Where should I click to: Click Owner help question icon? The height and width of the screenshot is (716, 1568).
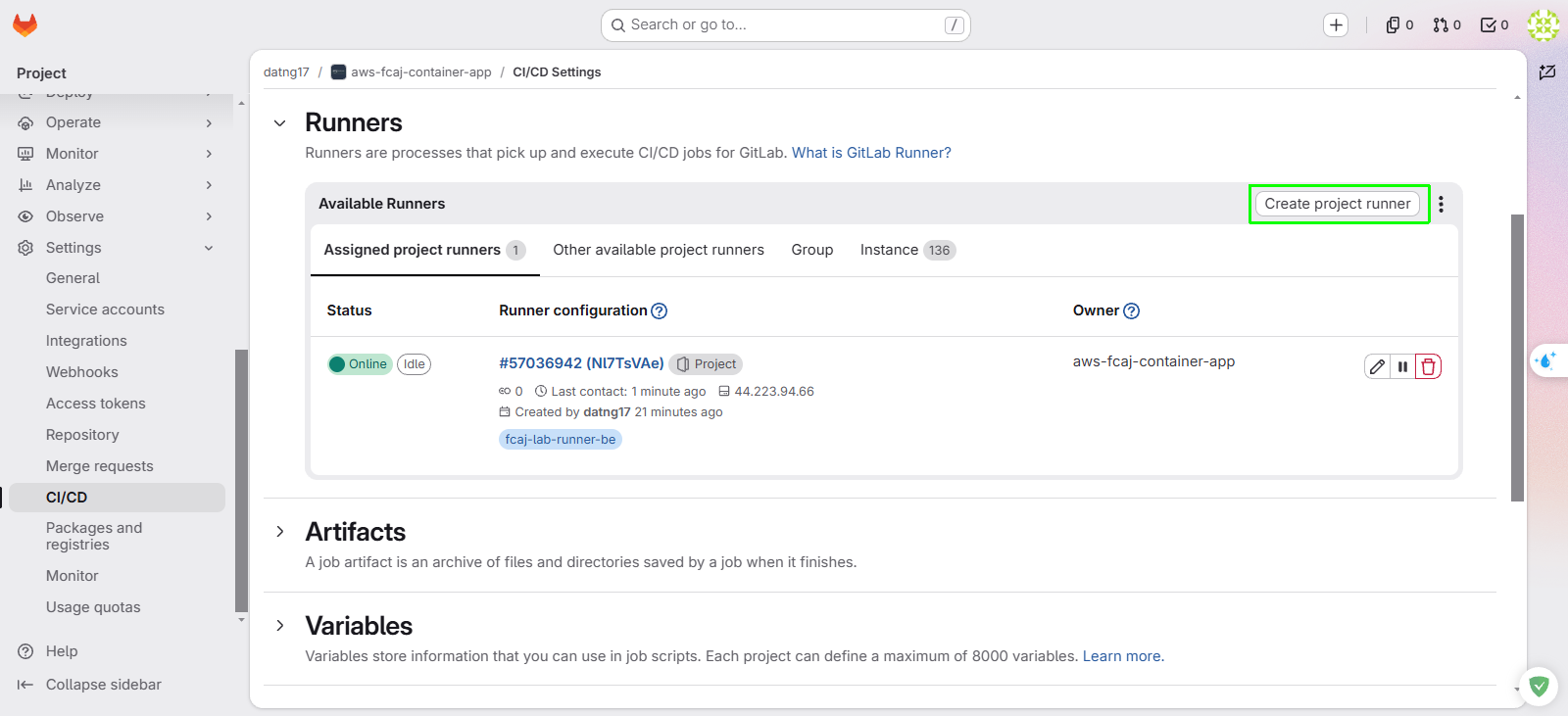pyautogui.click(x=1131, y=310)
